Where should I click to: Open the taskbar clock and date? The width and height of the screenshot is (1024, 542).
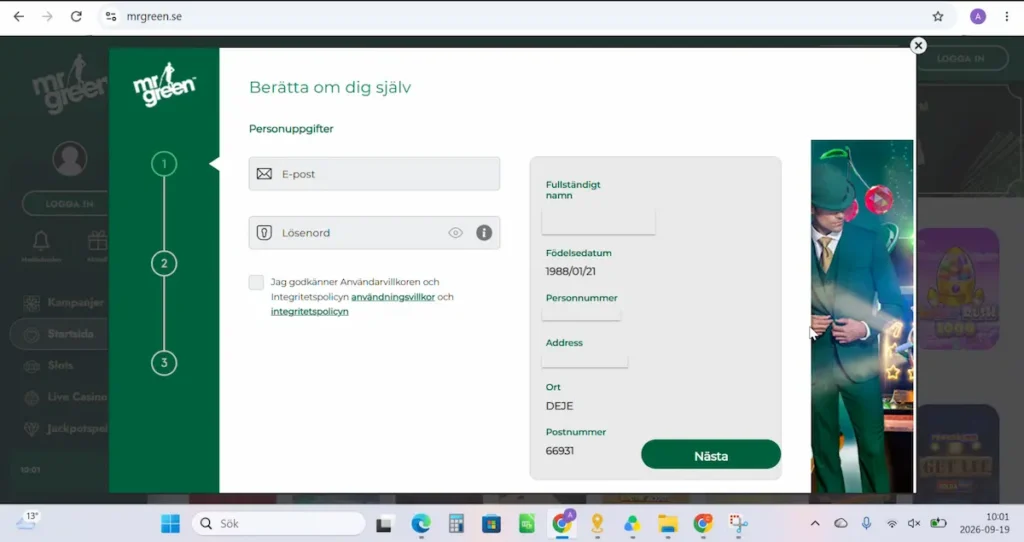point(984,523)
